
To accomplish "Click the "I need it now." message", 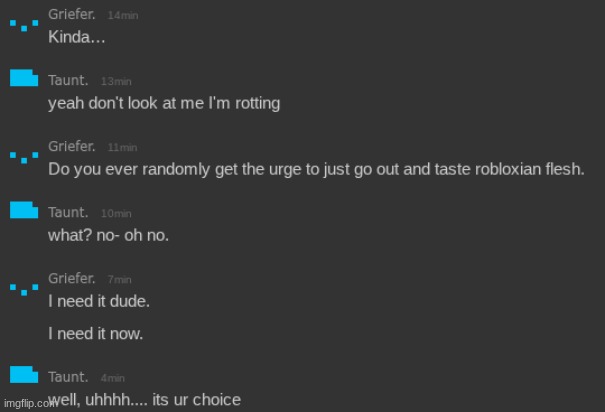I will pyautogui.click(x=95, y=333).
